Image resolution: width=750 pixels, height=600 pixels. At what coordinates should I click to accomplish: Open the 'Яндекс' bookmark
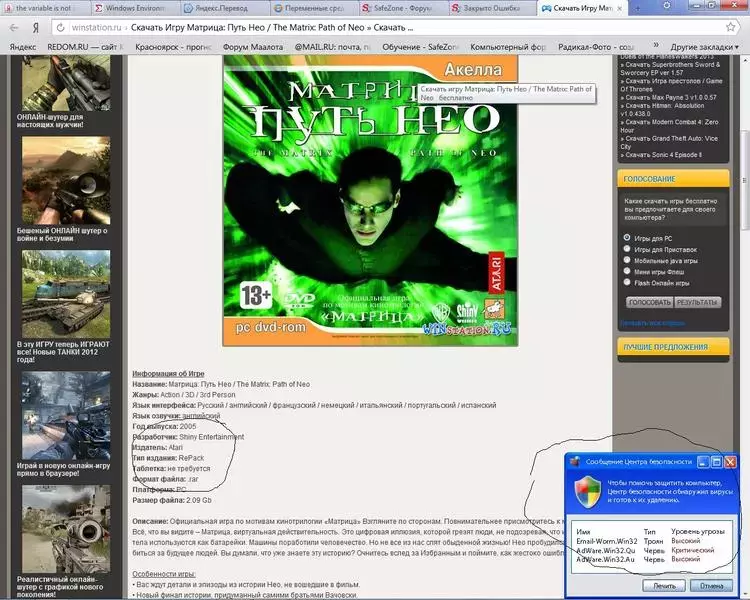(22, 47)
